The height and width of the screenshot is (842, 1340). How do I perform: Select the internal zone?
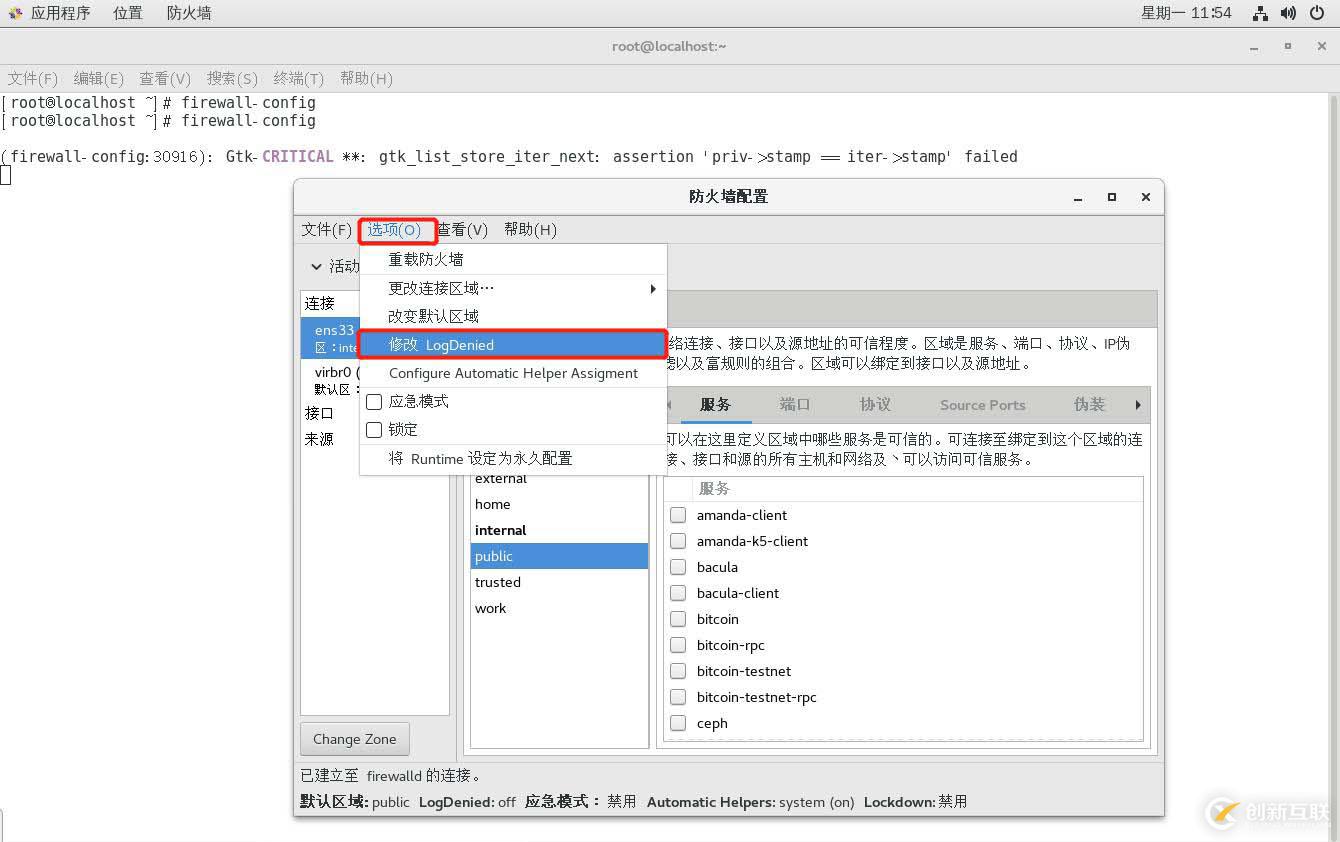(x=559, y=530)
